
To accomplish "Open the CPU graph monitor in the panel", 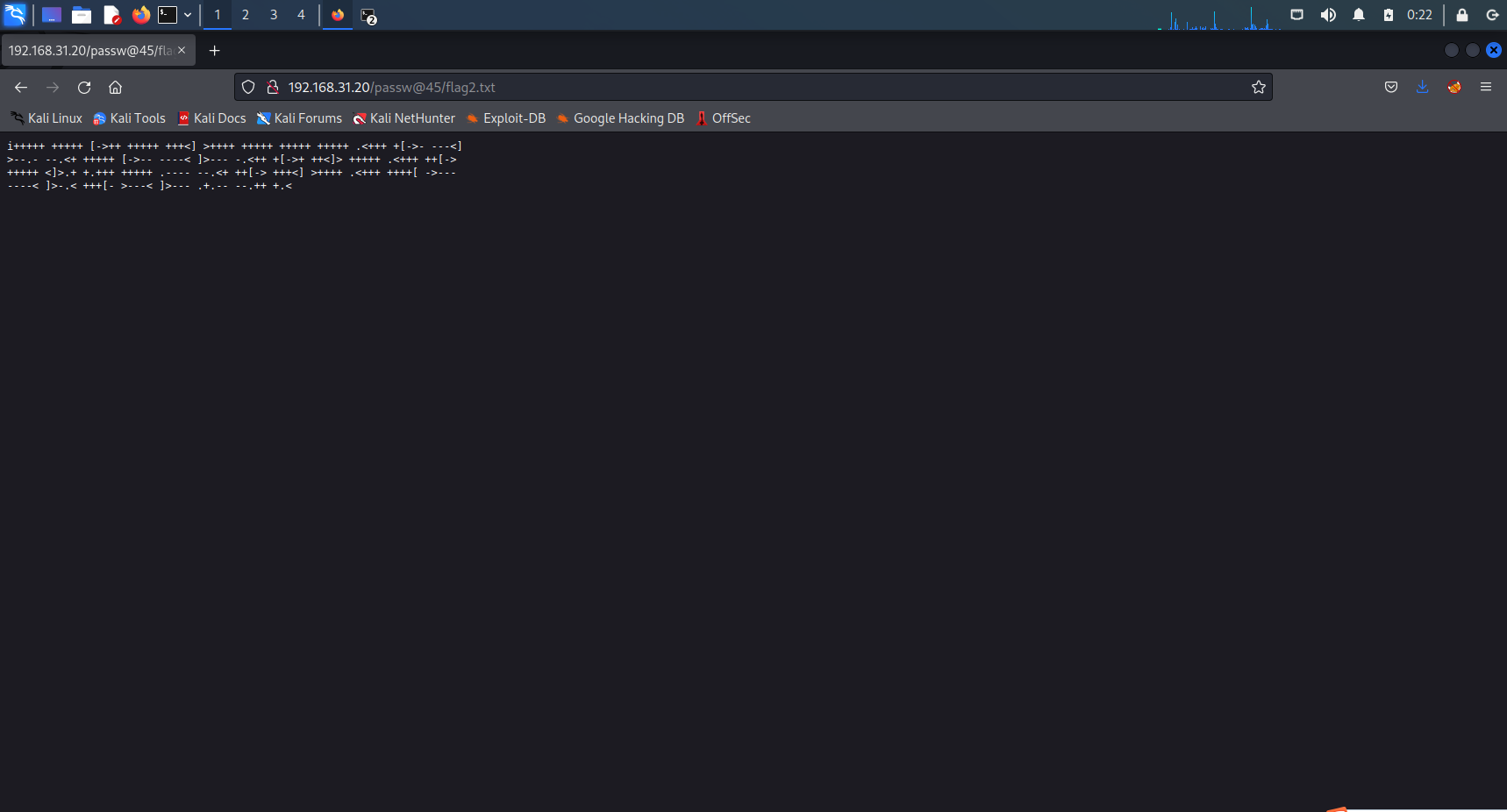I will click(1218, 17).
